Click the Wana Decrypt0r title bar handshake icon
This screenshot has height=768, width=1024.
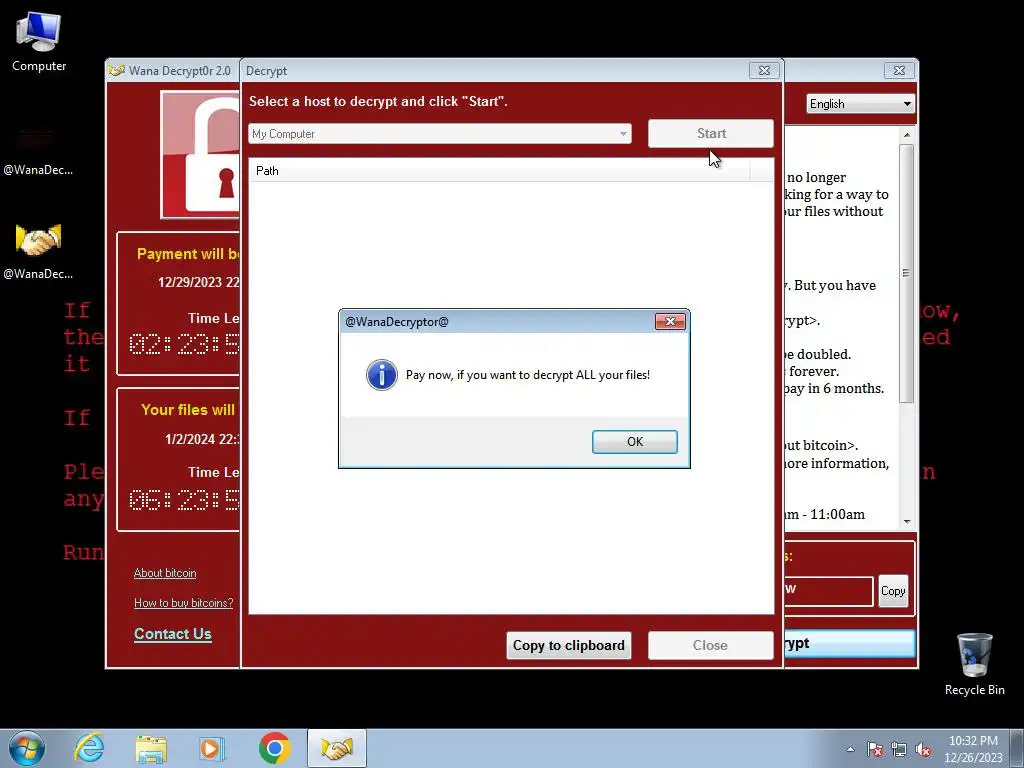click(x=117, y=71)
